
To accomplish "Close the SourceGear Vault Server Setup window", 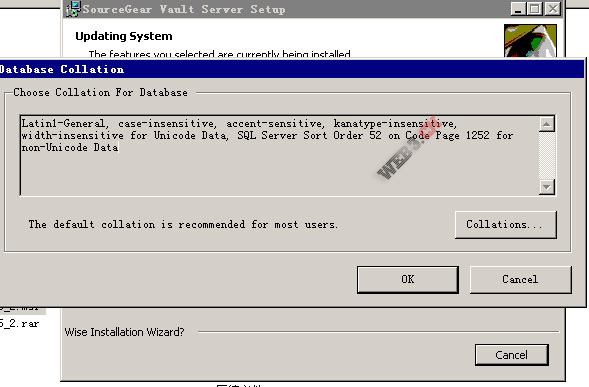I will pyautogui.click(x=553, y=9).
